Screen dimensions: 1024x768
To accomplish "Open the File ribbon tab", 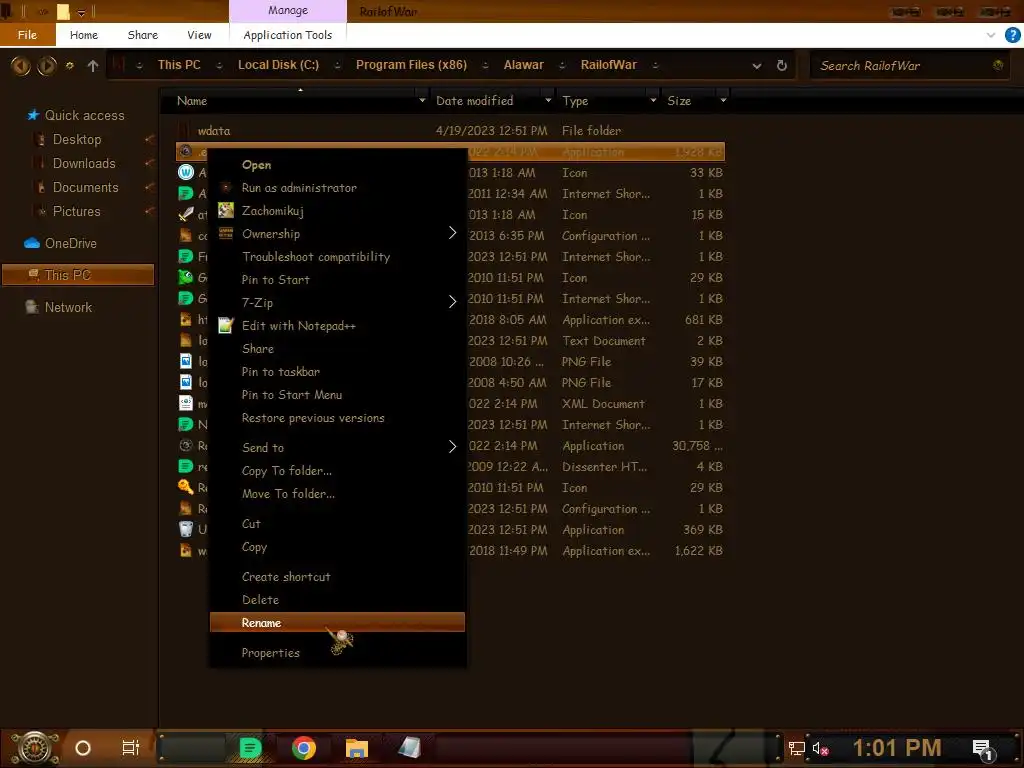I will pos(27,35).
